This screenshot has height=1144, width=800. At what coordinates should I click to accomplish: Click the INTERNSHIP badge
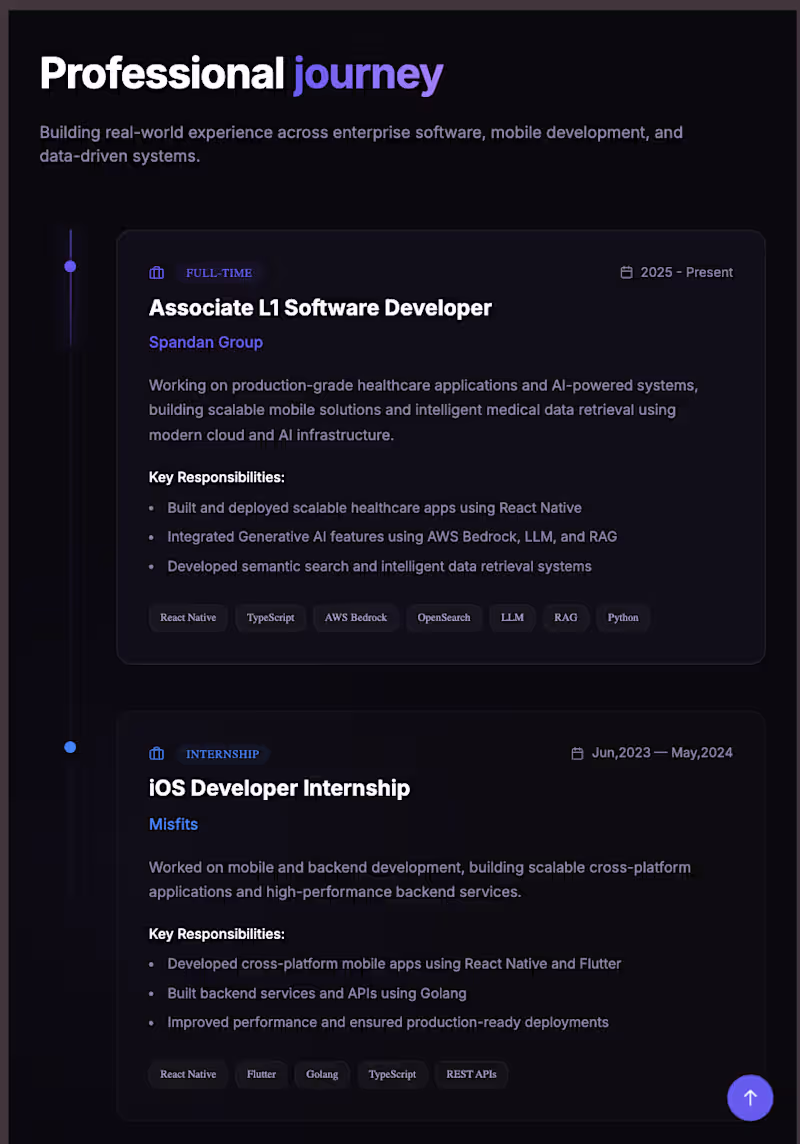[x=222, y=754]
